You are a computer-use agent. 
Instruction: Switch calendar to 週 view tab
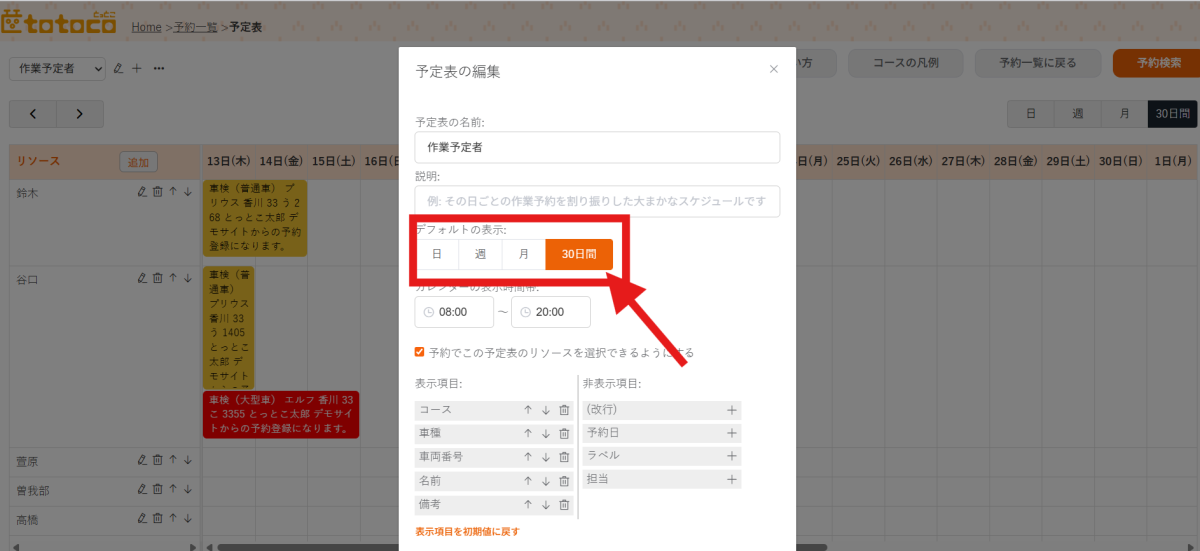[1078, 114]
